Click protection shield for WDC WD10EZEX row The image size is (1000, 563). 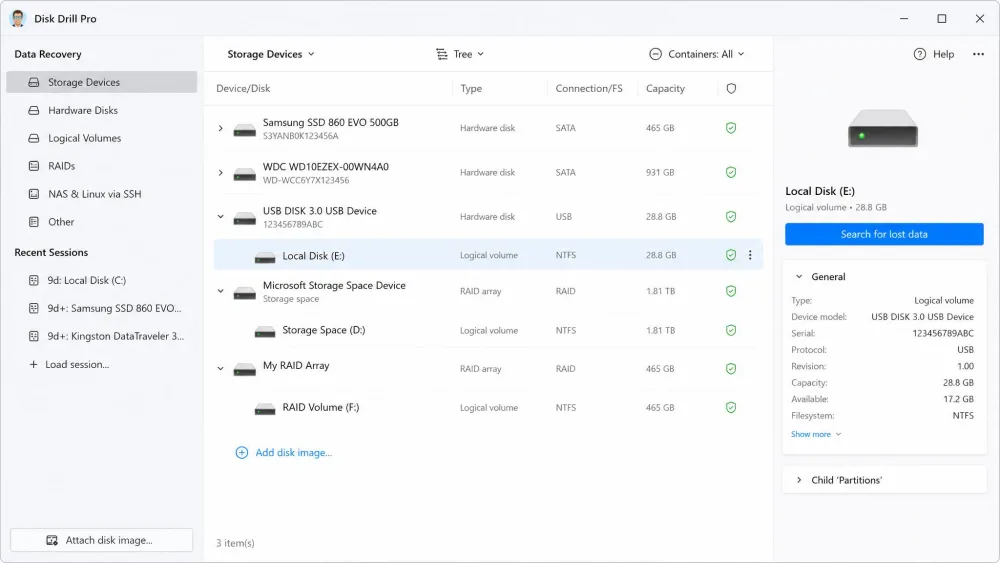(x=731, y=173)
